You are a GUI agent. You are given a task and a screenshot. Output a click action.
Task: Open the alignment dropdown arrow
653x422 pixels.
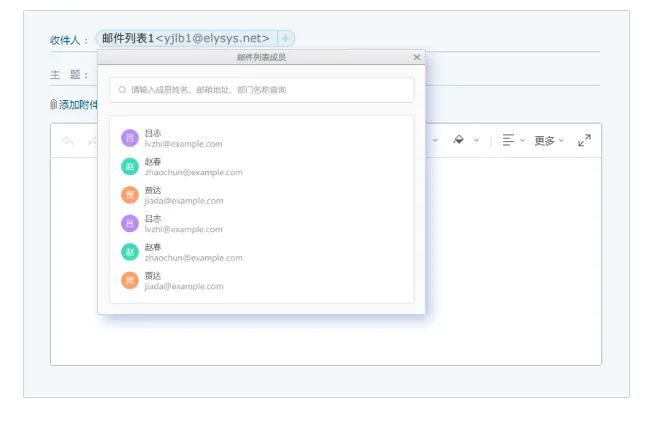(x=522, y=140)
